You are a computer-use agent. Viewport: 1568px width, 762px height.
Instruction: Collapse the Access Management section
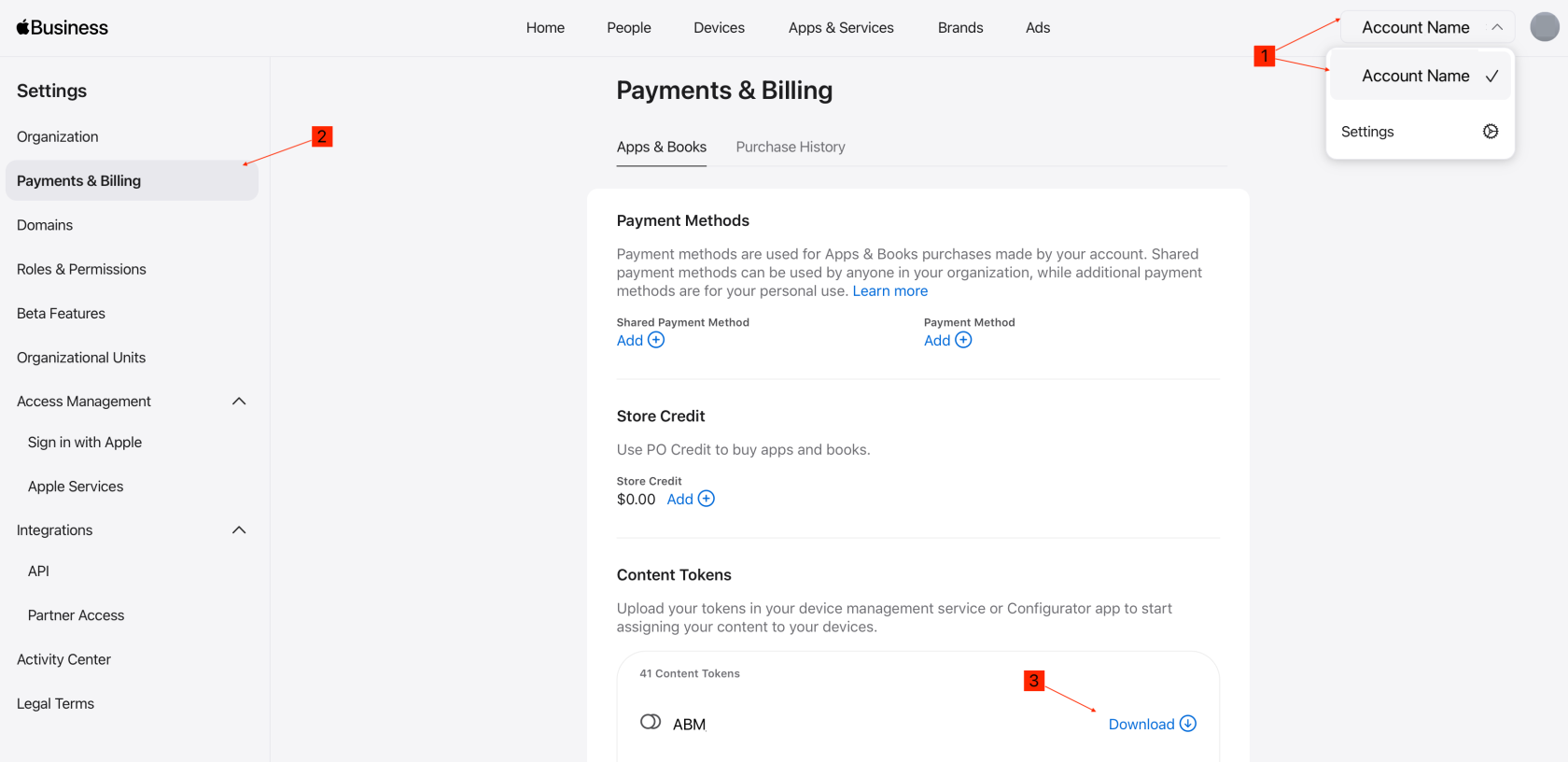pos(239,402)
